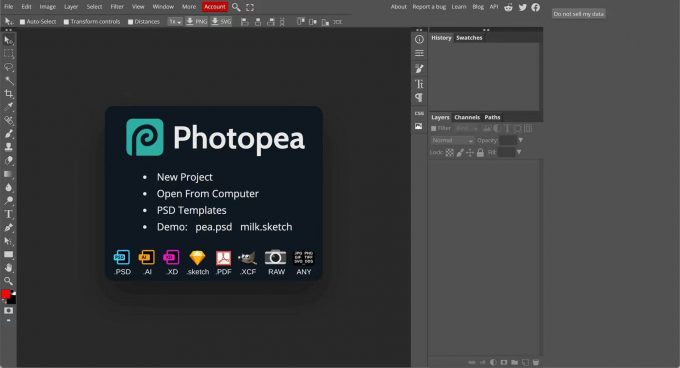Select the Brush tool

(x=8, y=134)
